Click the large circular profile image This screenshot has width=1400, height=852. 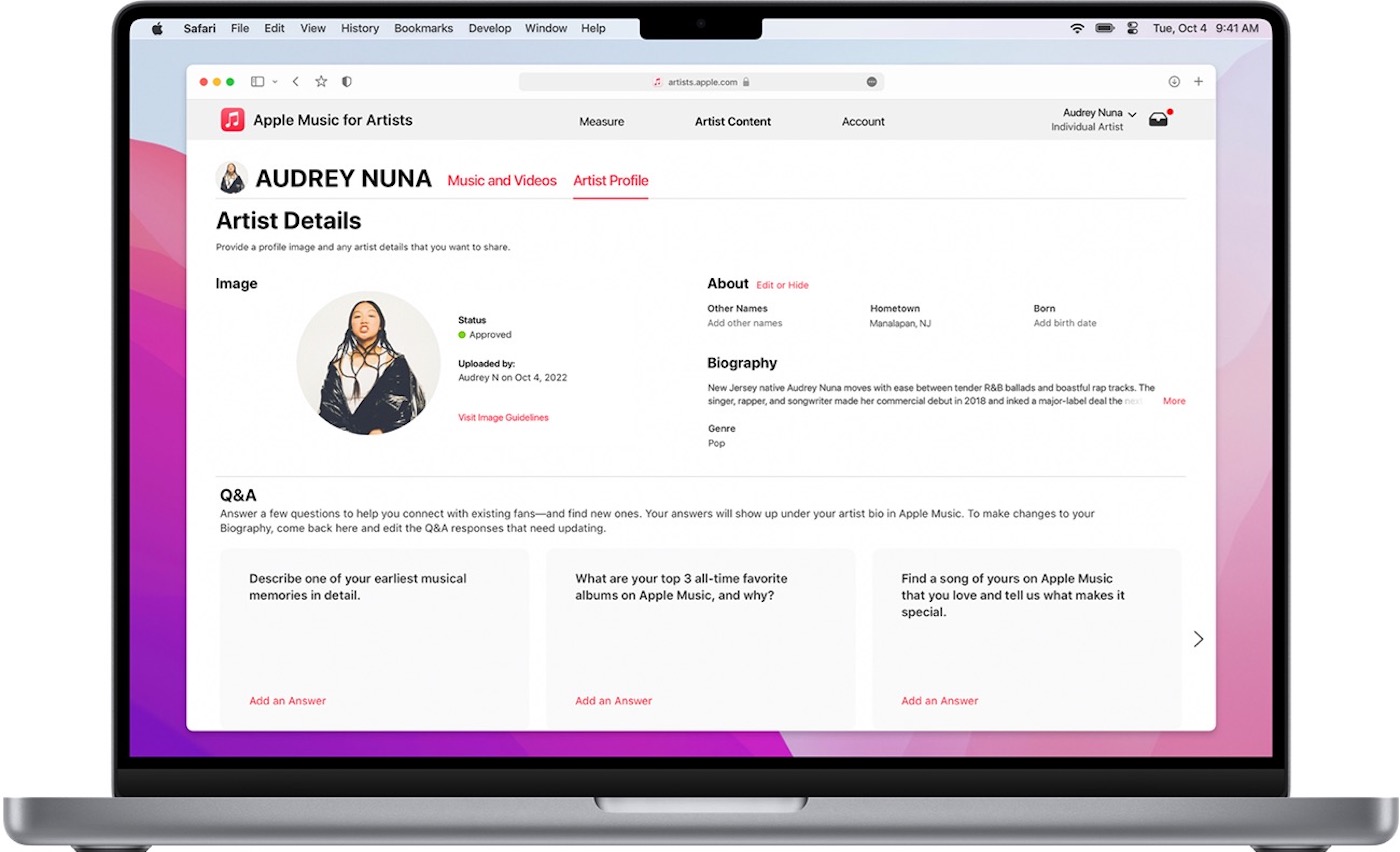(368, 363)
